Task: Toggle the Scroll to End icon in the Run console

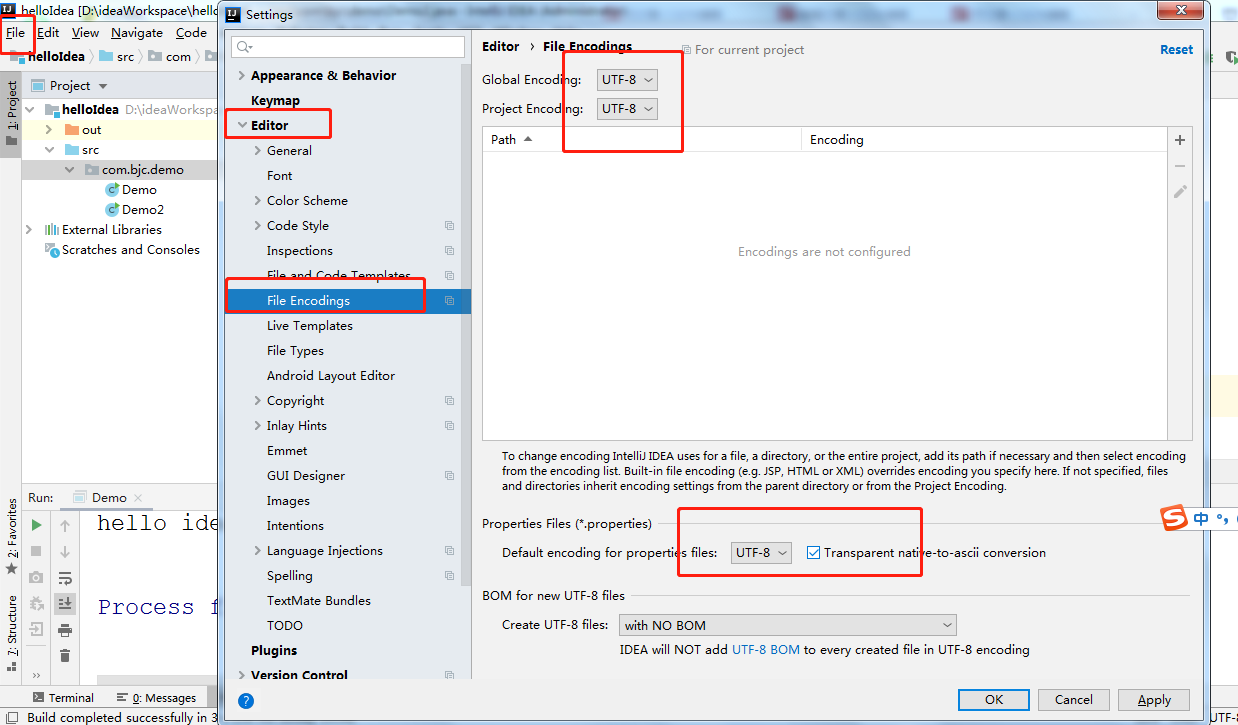Action: click(65, 603)
